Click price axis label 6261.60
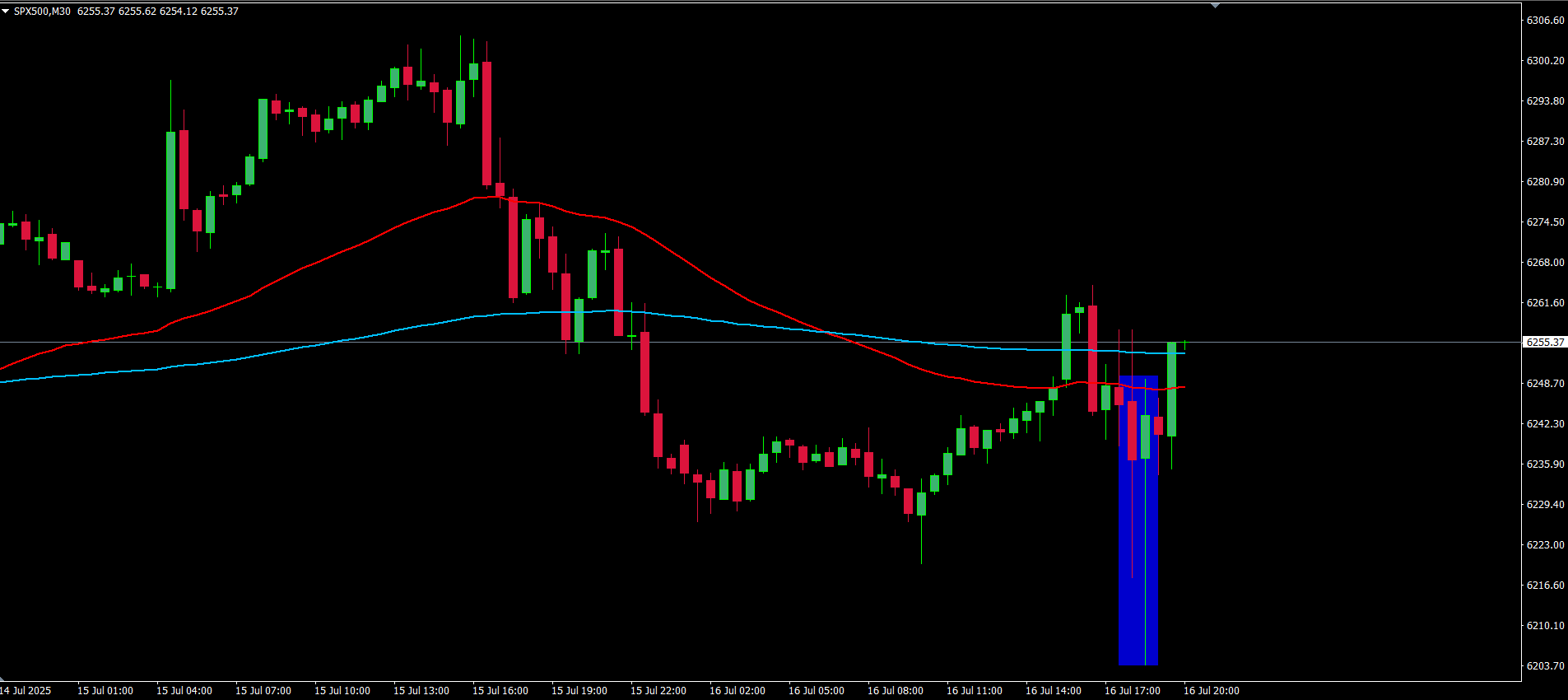This screenshot has width=1568, height=700. coord(1545,303)
